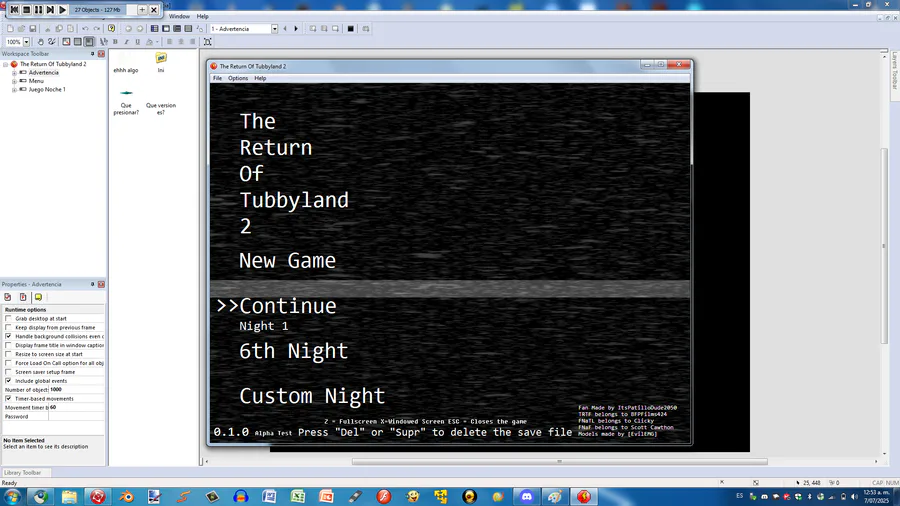Enable Keep display from previous frame
The height and width of the screenshot is (506, 900).
8,328
